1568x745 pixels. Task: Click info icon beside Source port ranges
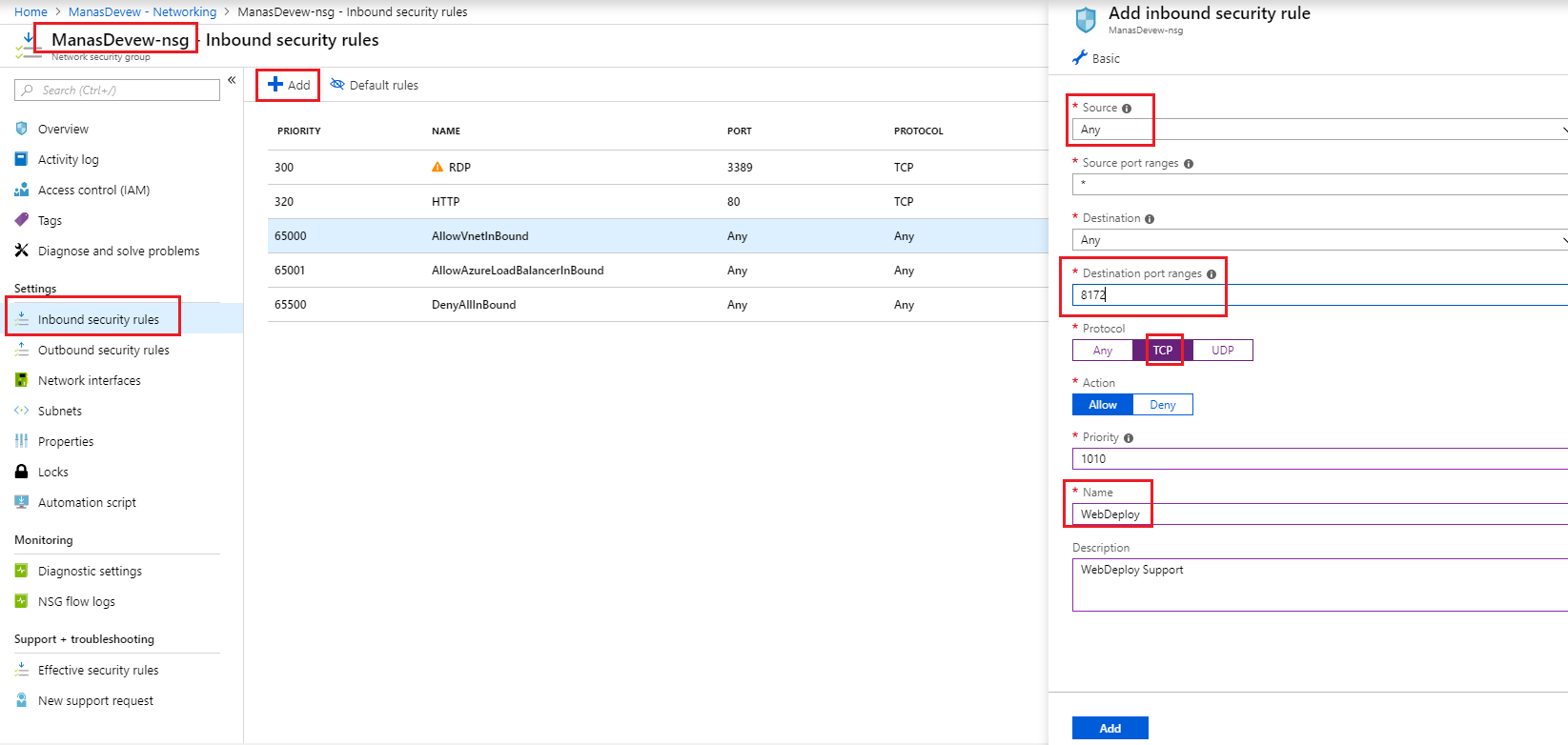(1189, 164)
